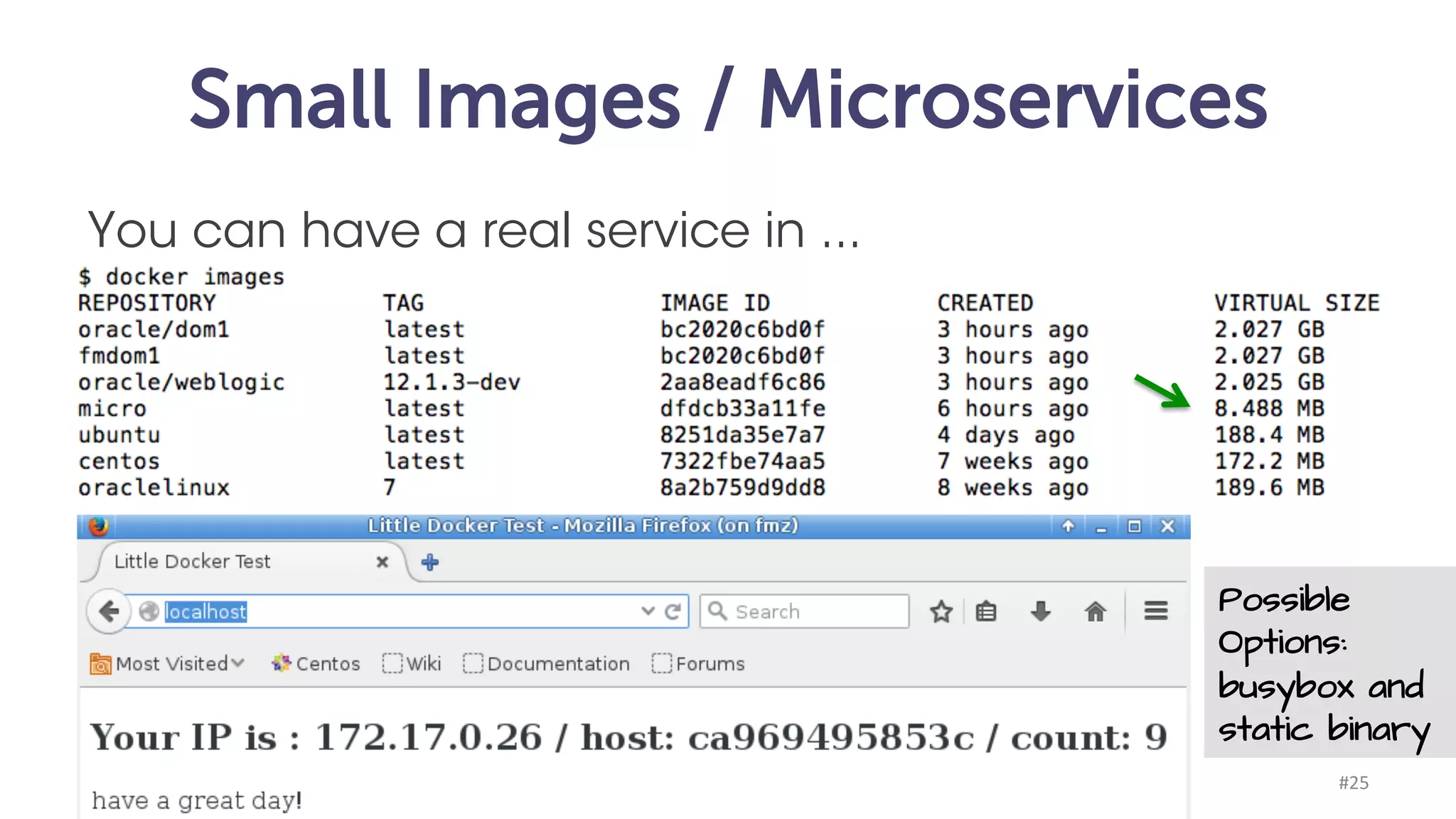The height and width of the screenshot is (819, 1456).
Task: Click the Firefox back arrow button
Action: [x=109, y=611]
